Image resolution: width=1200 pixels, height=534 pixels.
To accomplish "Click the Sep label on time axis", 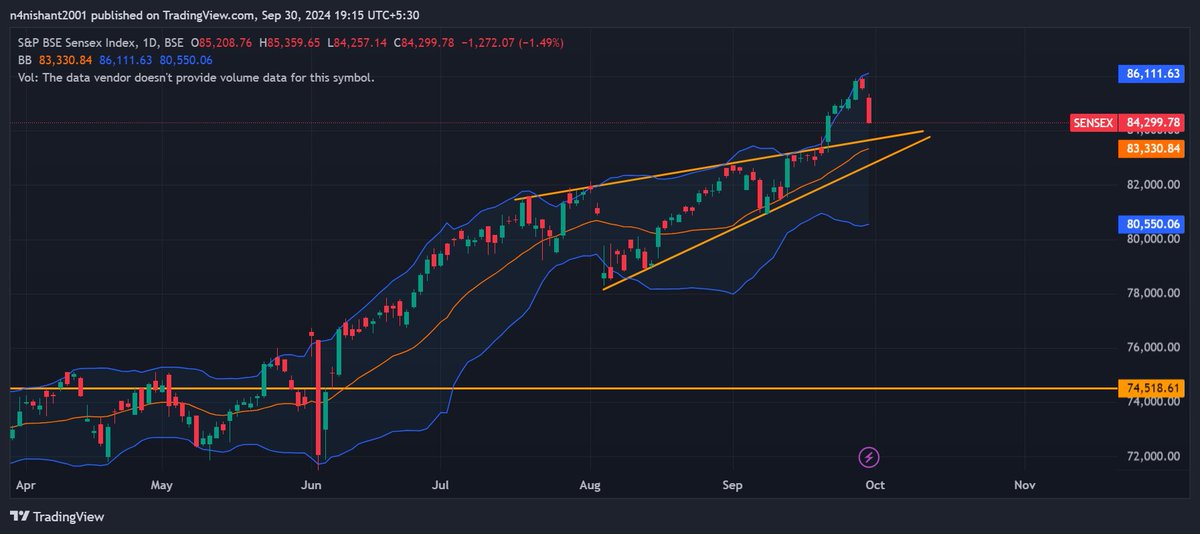I will click(734, 484).
